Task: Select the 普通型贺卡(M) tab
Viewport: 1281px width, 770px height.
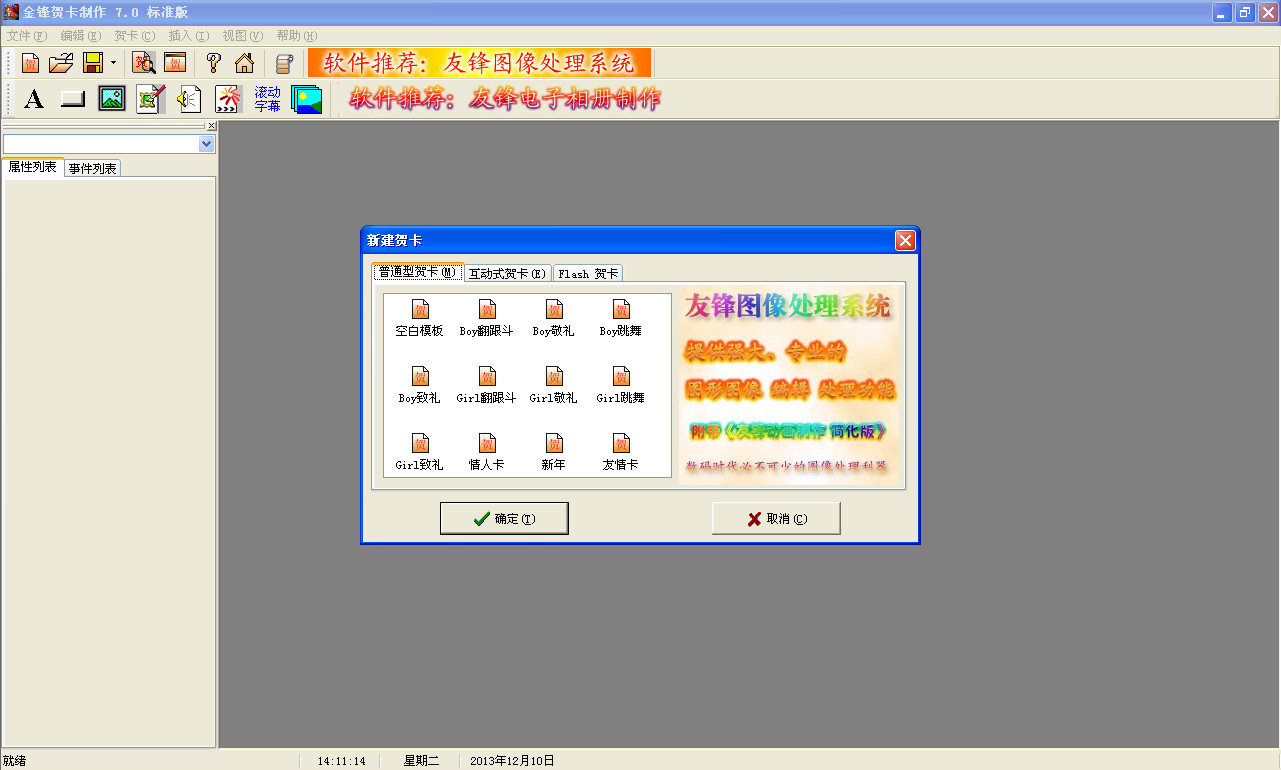Action: [x=418, y=272]
